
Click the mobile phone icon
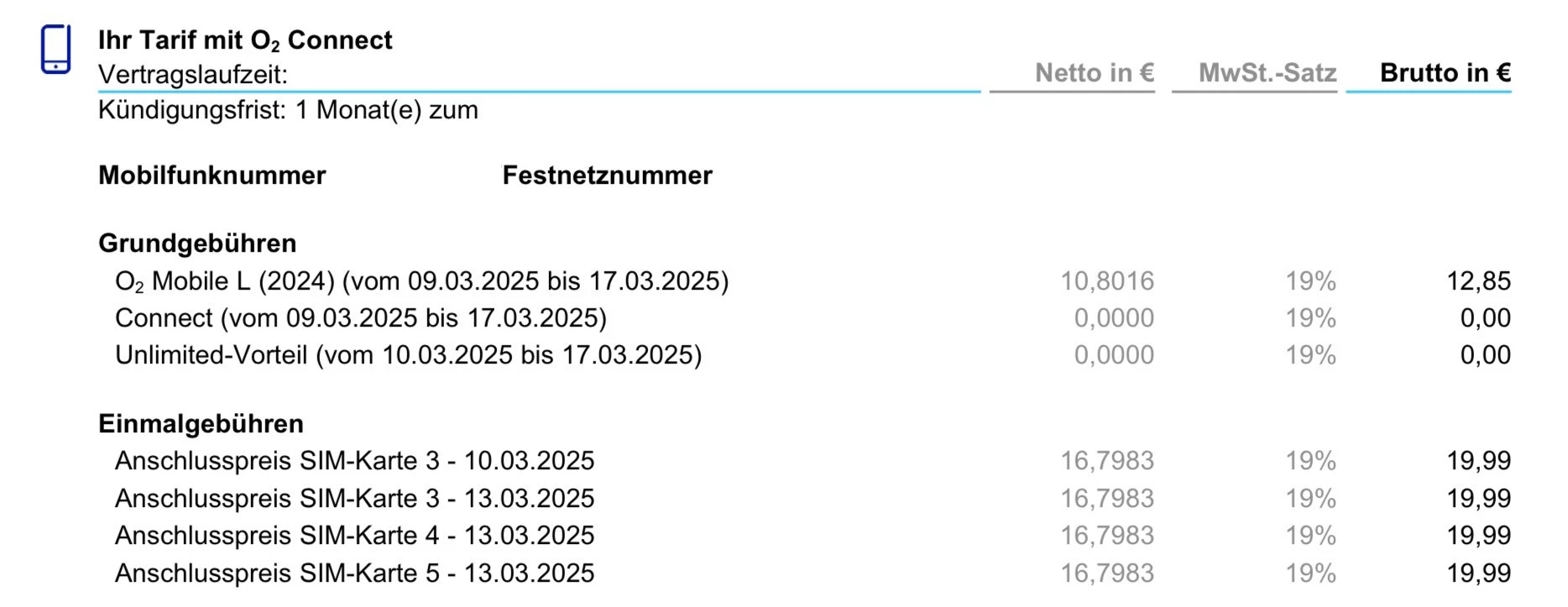[x=55, y=50]
